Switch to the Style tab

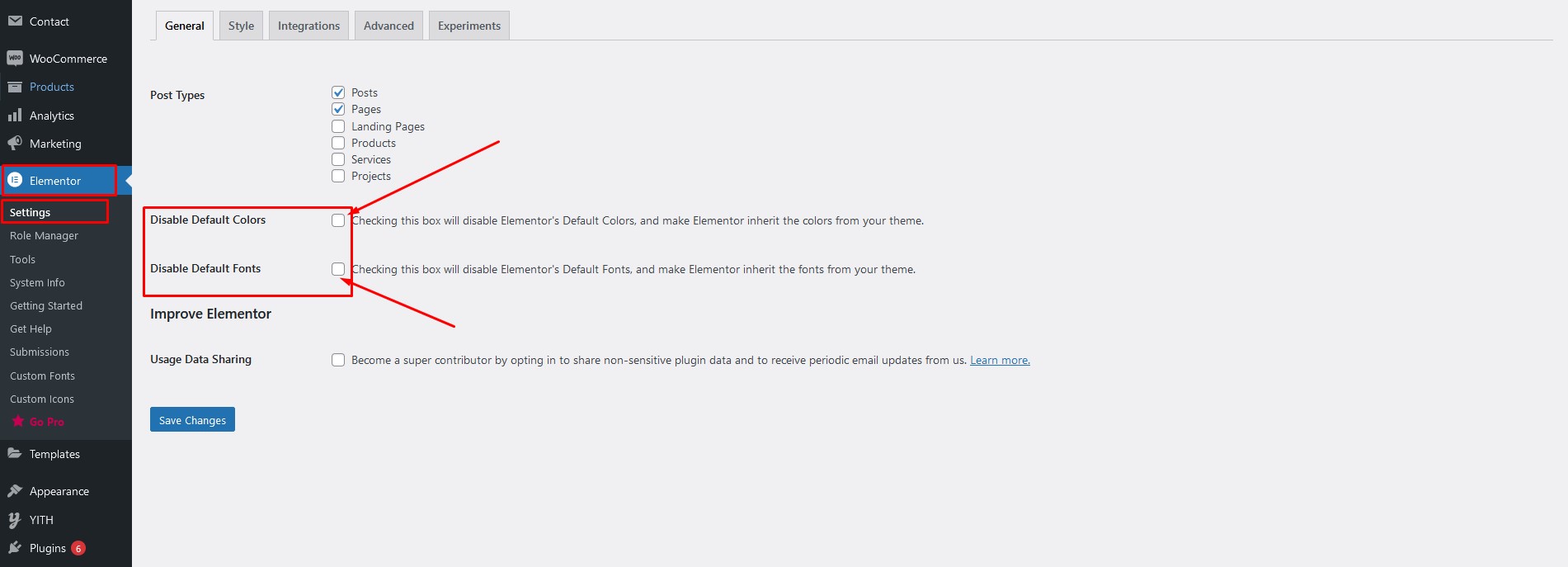241,26
